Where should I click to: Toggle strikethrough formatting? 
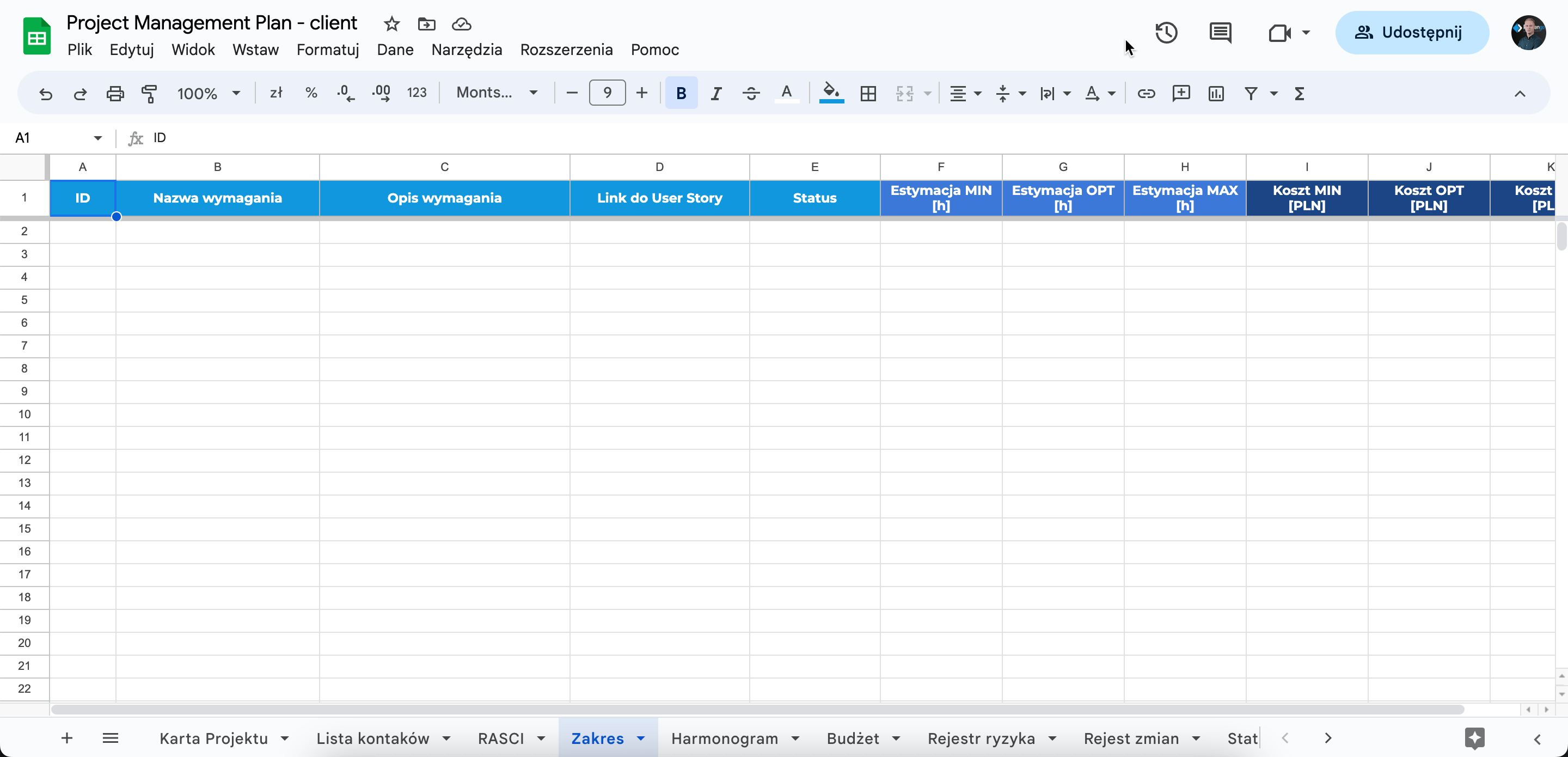pyautogui.click(x=751, y=93)
